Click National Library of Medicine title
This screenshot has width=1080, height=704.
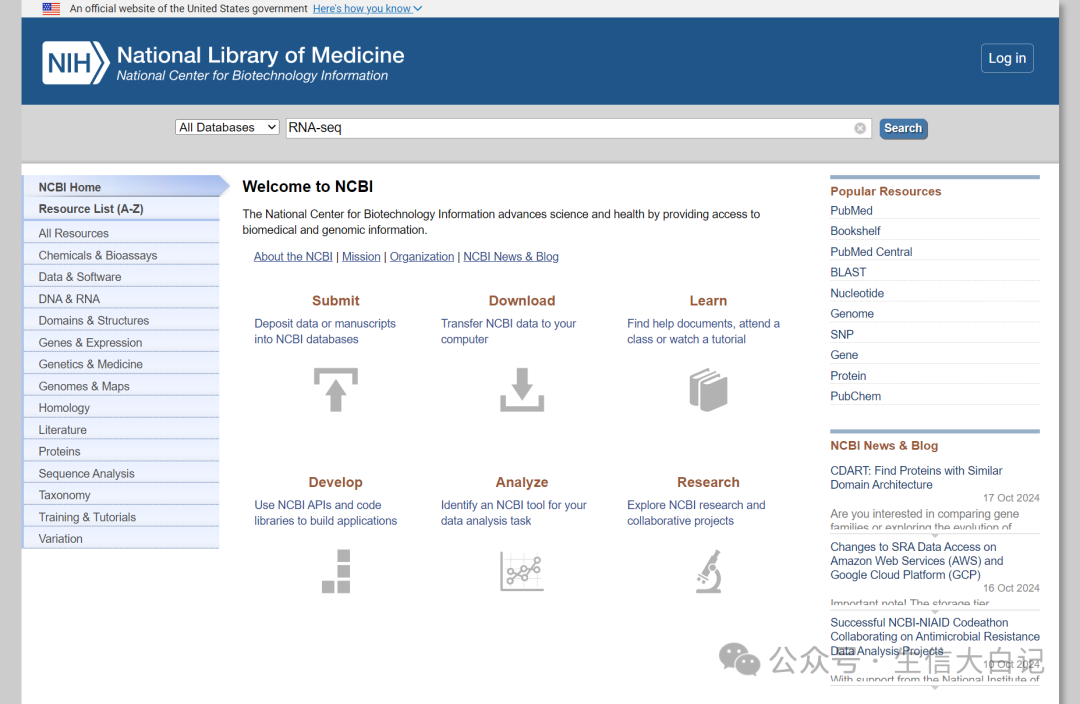[x=260, y=55]
